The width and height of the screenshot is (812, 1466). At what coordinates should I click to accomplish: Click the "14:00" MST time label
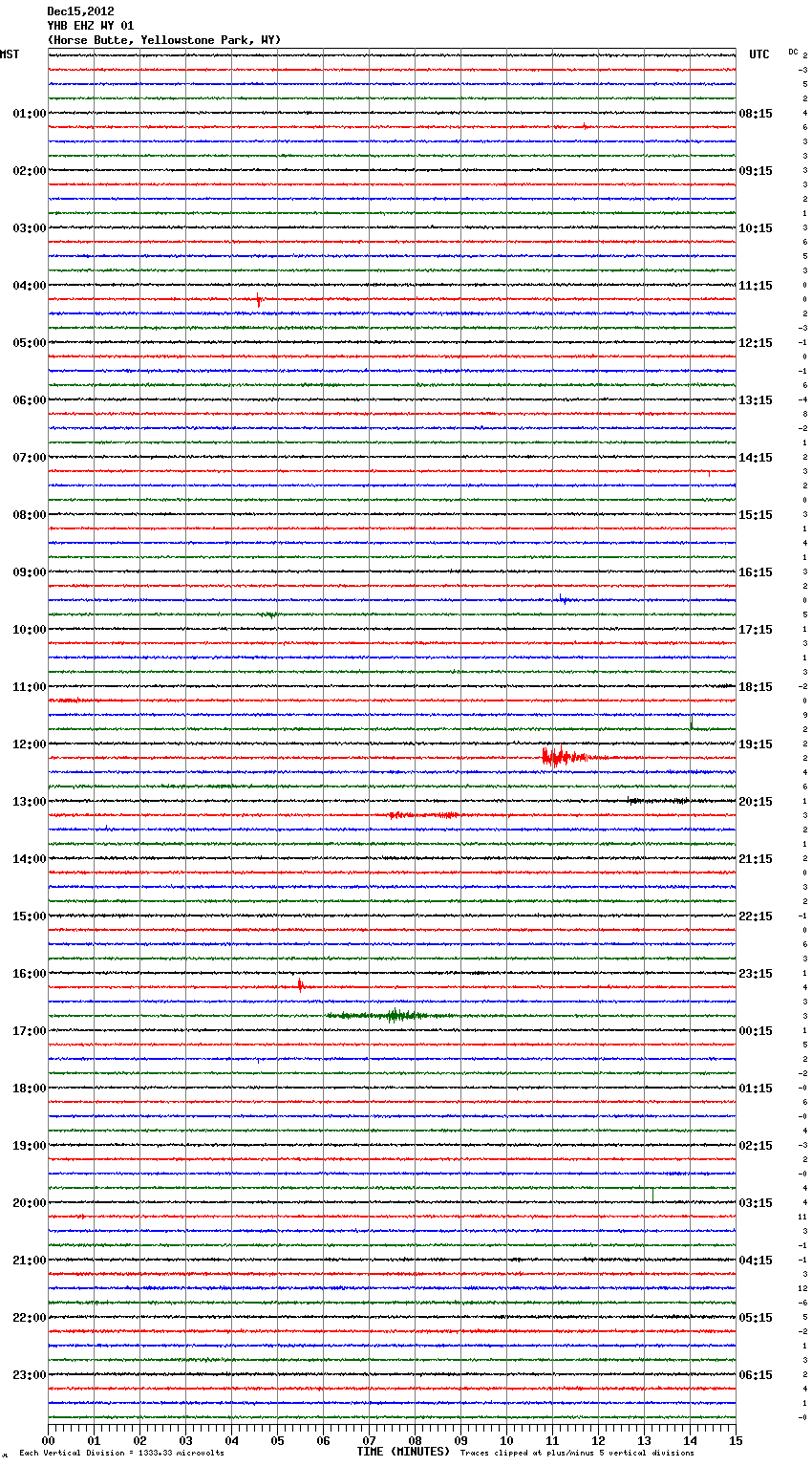[30, 859]
